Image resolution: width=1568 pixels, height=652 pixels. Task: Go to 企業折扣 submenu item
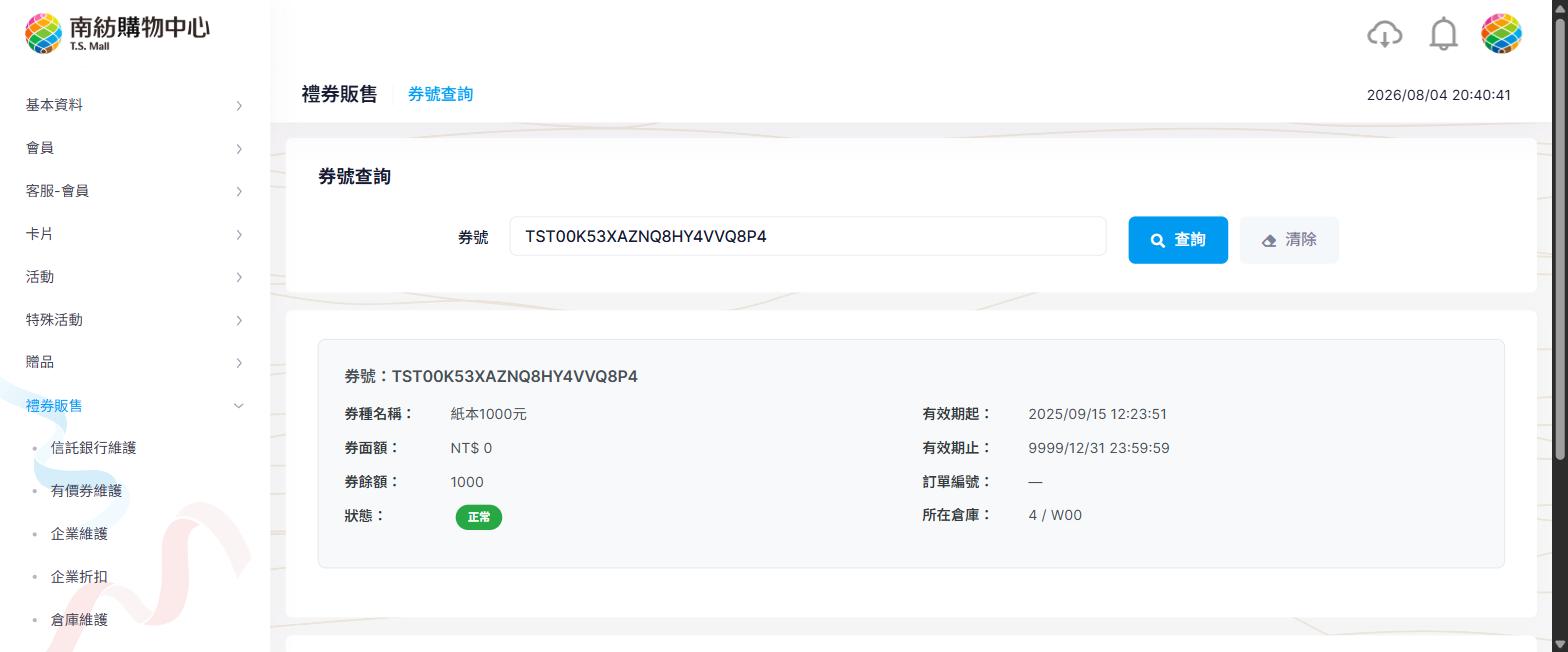pyautogui.click(x=79, y=577)
